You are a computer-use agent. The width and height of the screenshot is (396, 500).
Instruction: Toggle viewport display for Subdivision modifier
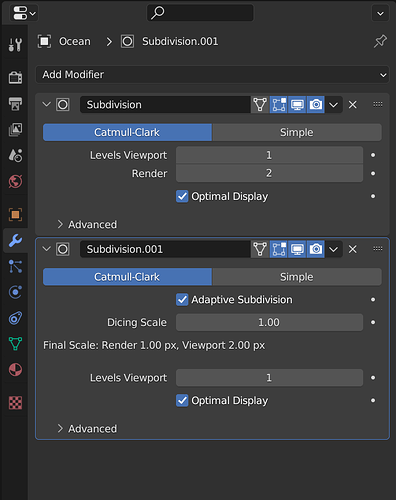coord(297,105)
